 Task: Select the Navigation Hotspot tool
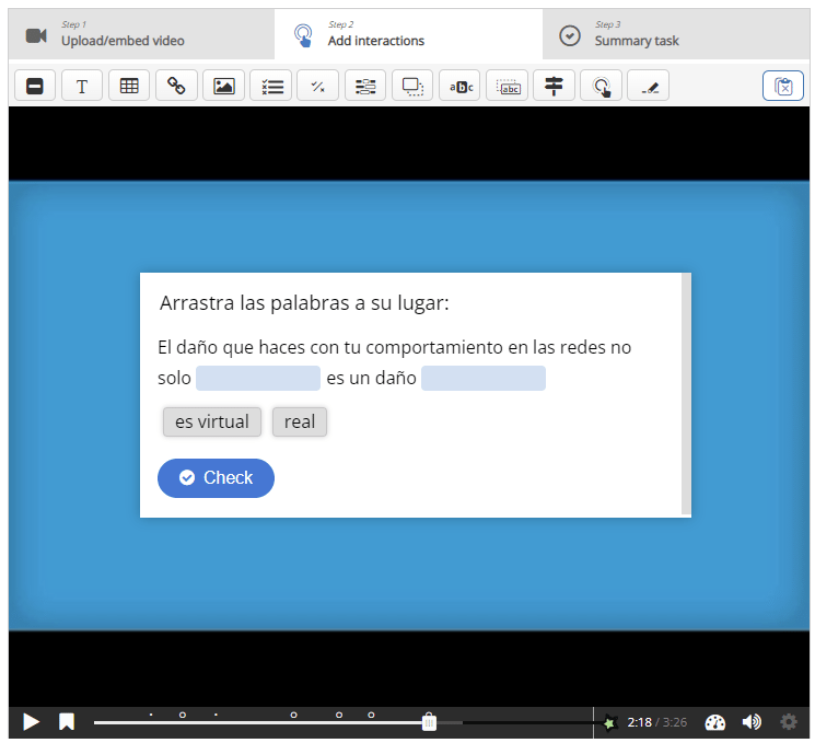601,85
